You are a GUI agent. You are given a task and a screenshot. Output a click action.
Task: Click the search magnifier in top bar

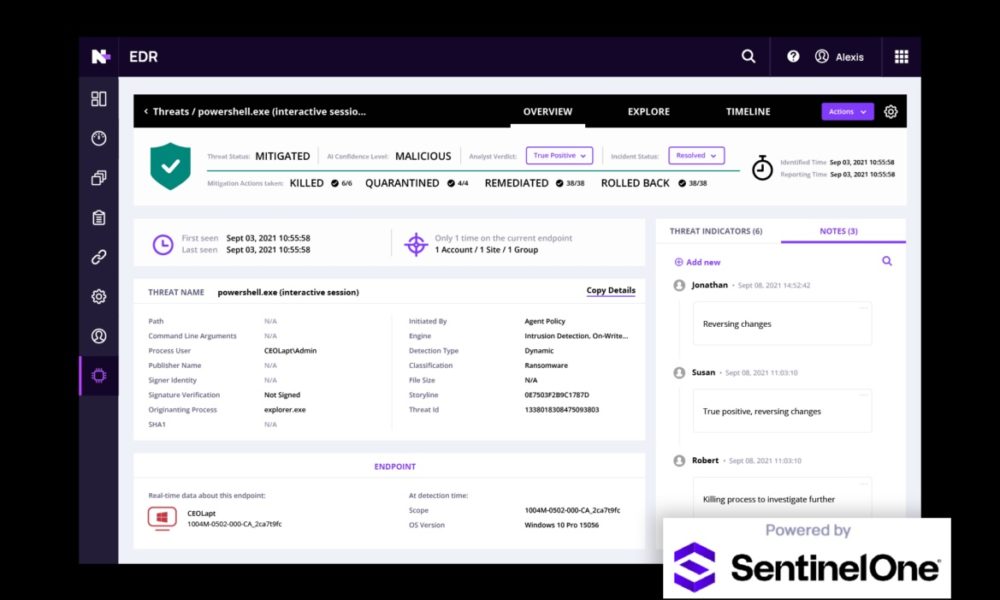pyautogui.click(x=748, y=57)
